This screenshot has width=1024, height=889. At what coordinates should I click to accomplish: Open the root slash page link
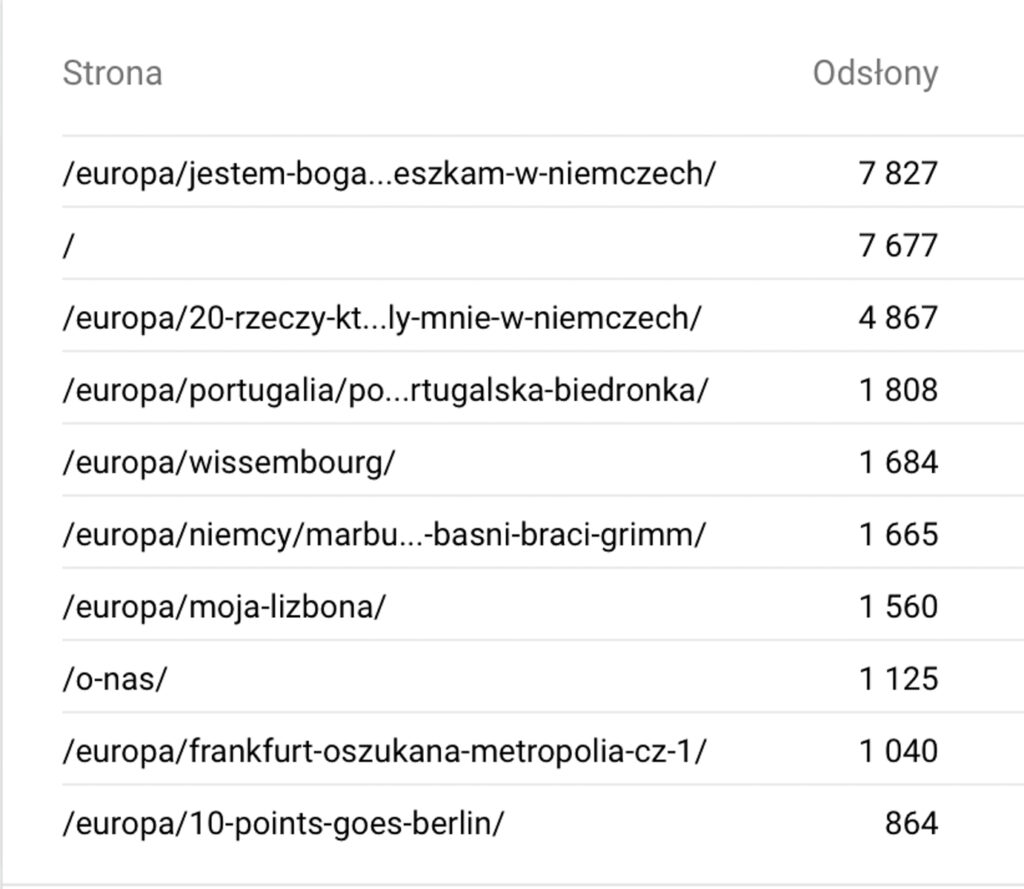[x=69, y=246]
